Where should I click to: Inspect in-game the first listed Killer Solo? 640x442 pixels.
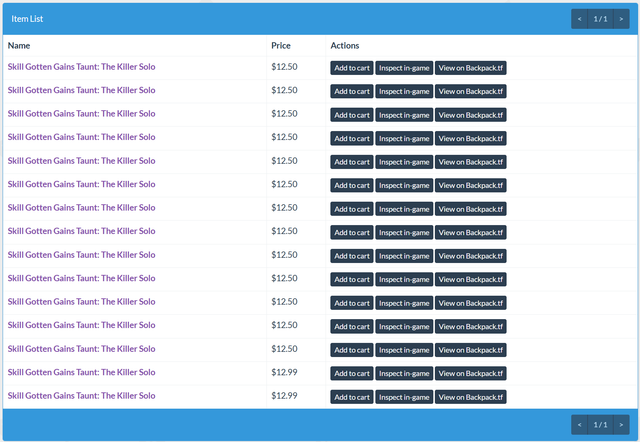tap(404, 68)
